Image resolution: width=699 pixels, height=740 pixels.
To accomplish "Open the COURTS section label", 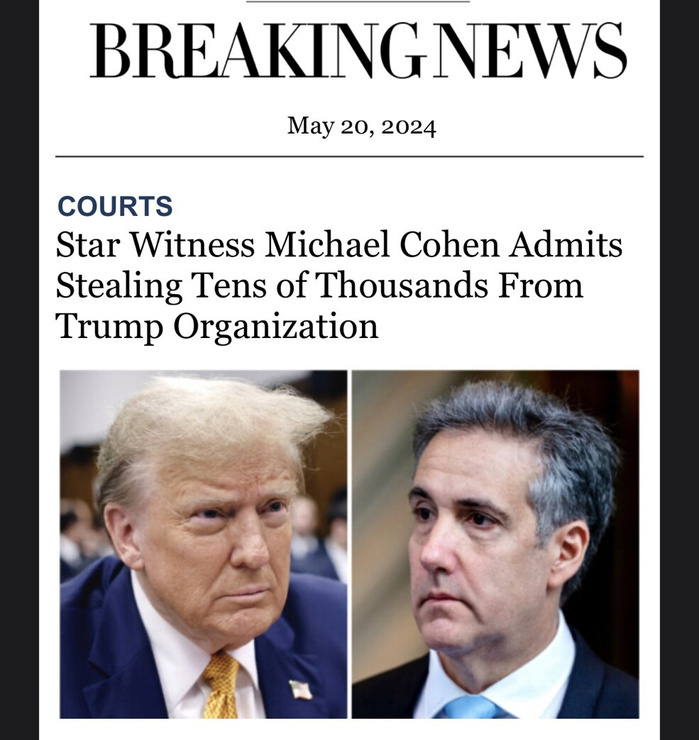I will [x=115, y=206].
